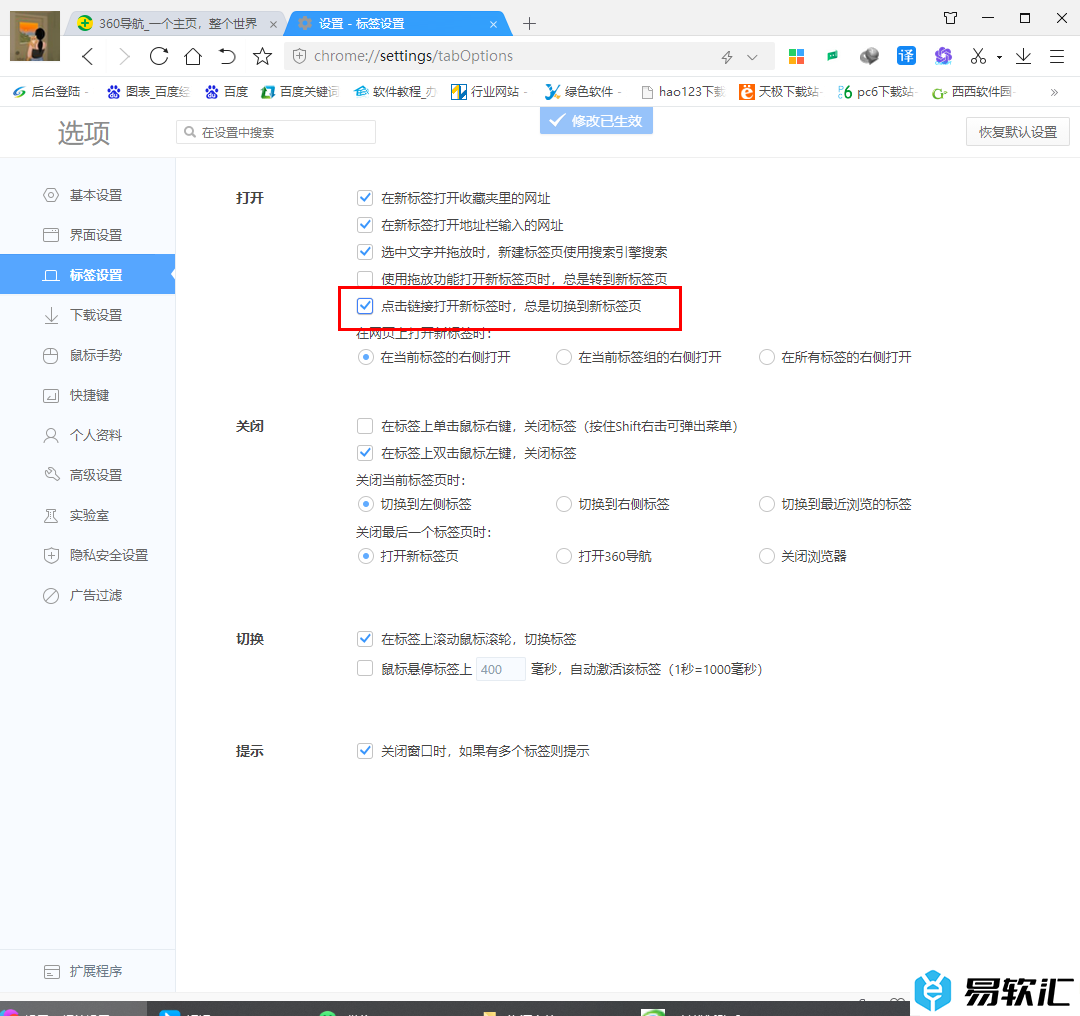Open the 绿色软件 bookmark

coord(583,92)
